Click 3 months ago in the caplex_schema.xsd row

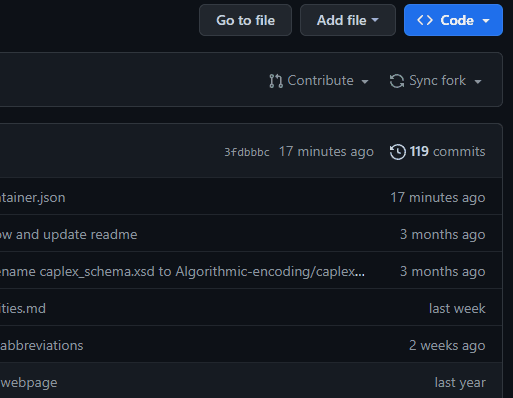click(442, 272)
